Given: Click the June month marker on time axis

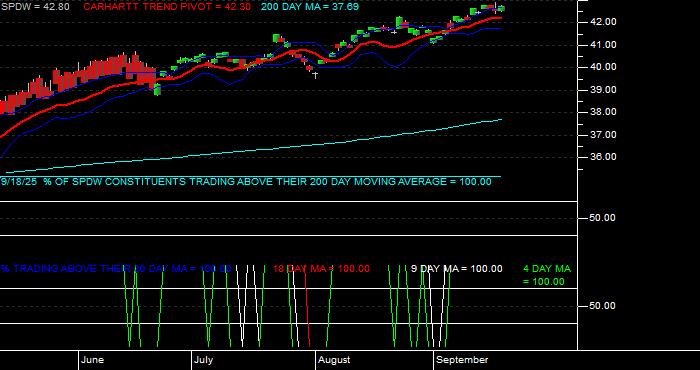Looking at the screenshot, I should coord(93,360).
